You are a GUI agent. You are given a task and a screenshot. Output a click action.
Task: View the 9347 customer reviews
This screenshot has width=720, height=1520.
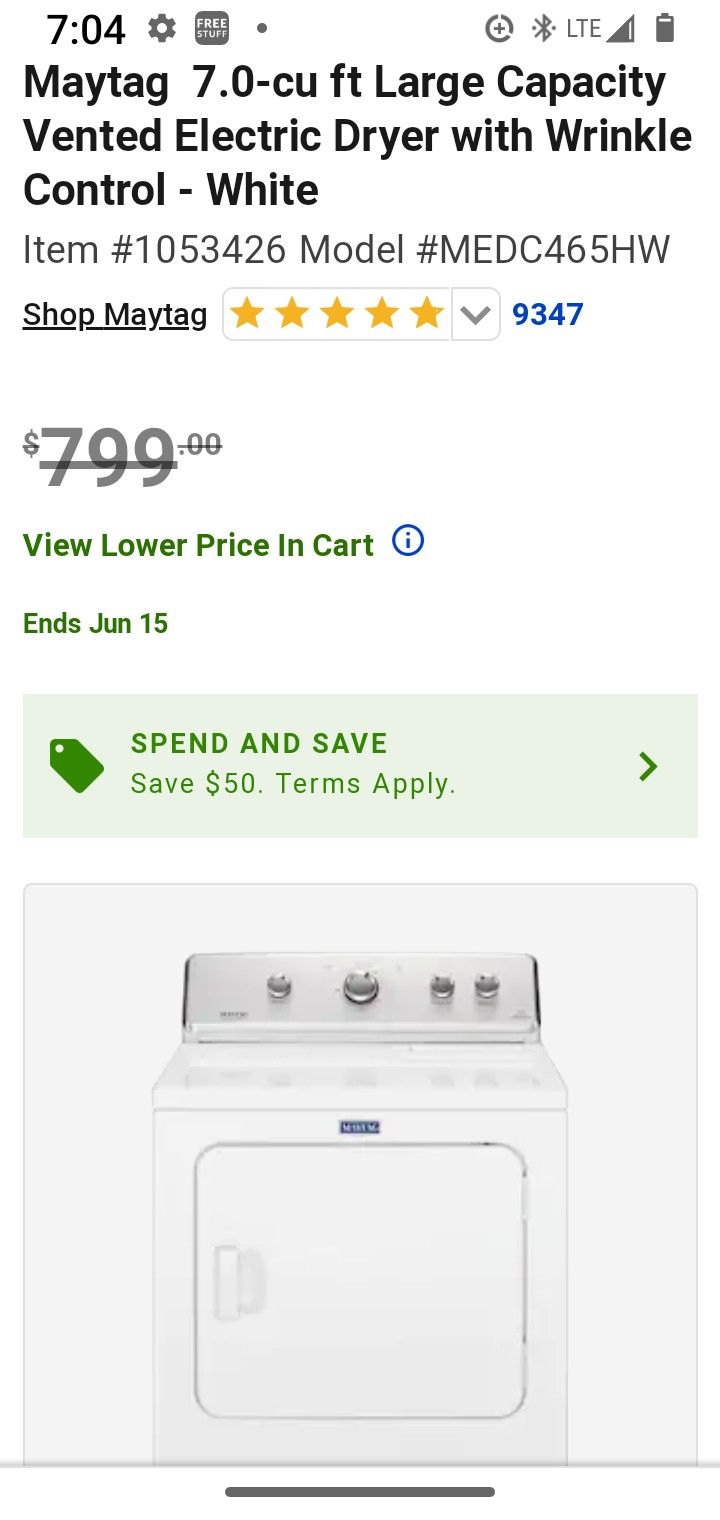pos(547,315)
